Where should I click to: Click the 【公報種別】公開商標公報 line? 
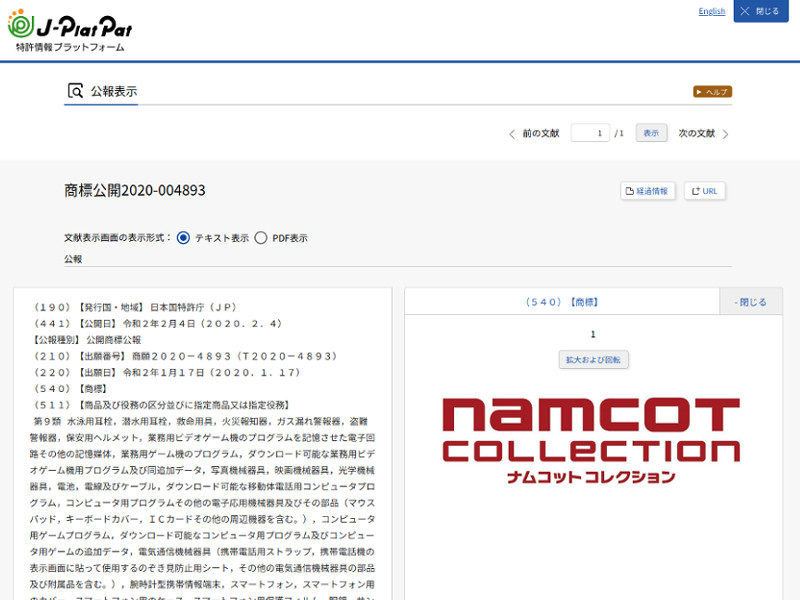coord(86,340)
